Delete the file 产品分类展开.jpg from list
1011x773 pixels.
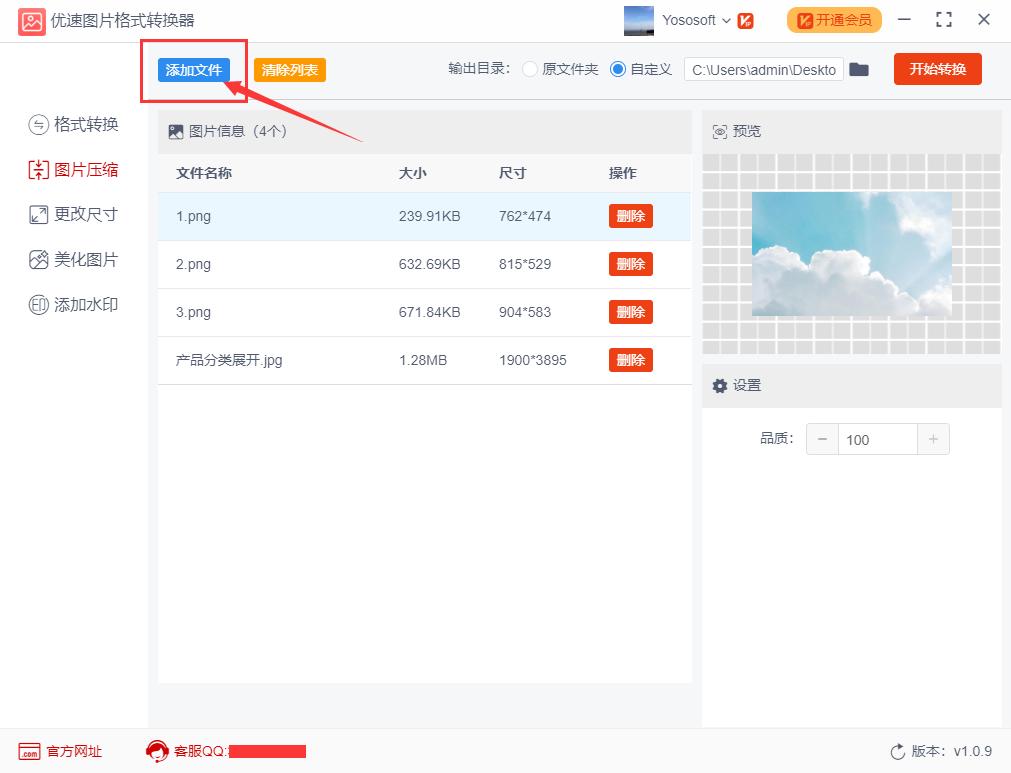pos(630,360)
